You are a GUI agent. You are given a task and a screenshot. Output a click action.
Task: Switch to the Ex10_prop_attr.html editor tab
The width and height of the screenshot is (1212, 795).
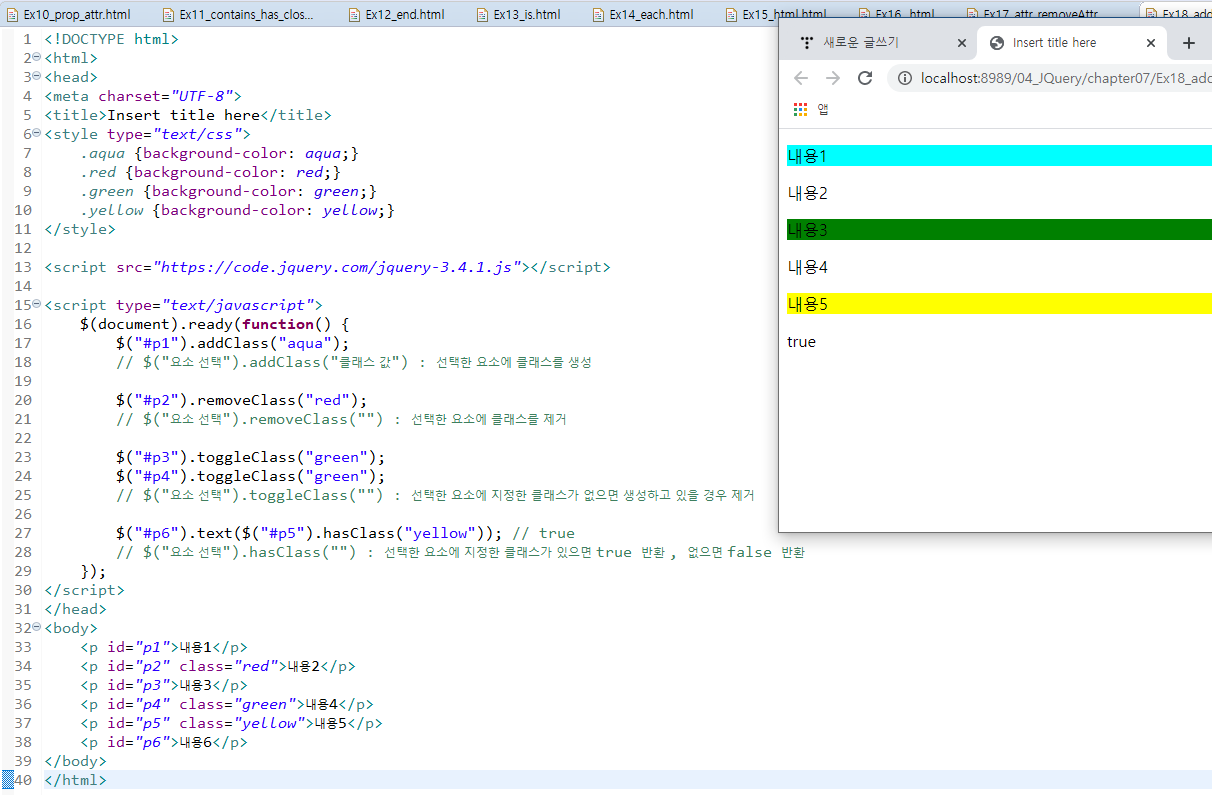68,14
